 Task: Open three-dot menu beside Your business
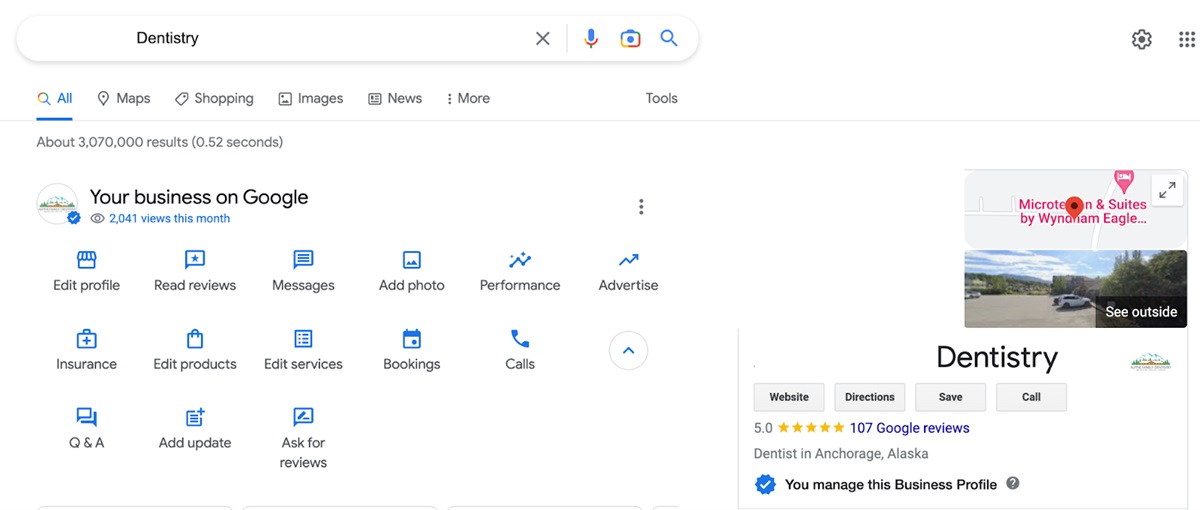[641, 207]
